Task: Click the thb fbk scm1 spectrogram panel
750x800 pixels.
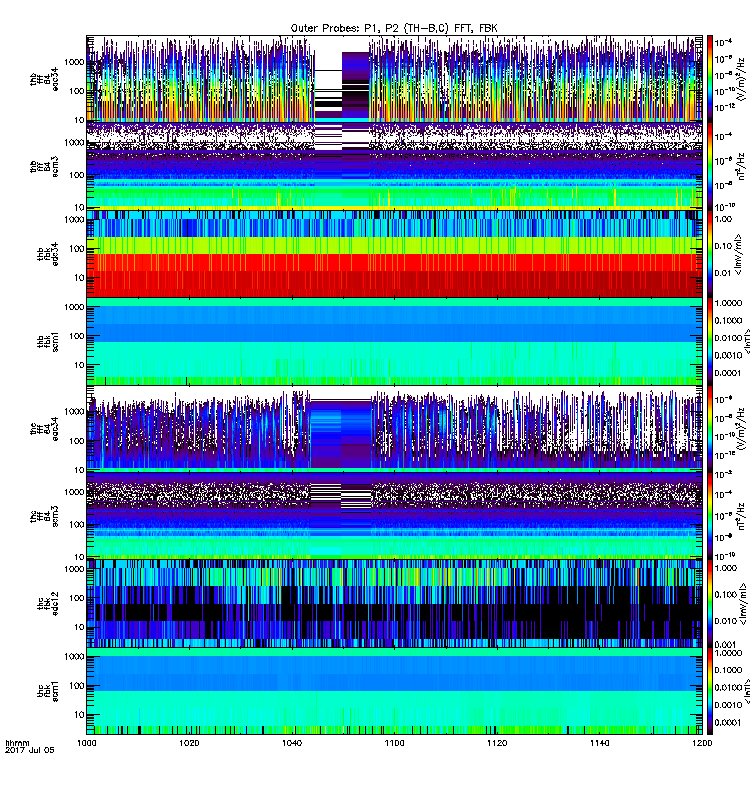Action: (x=394, y=341)
